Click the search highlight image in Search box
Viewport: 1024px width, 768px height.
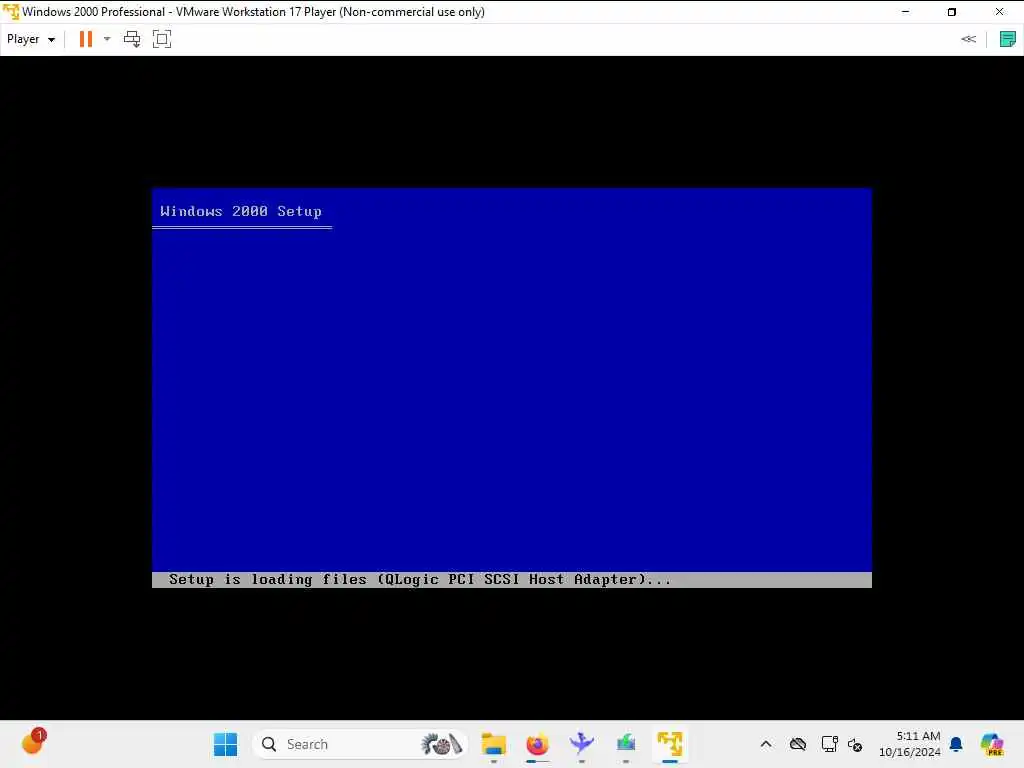click(x=441, y=744)
